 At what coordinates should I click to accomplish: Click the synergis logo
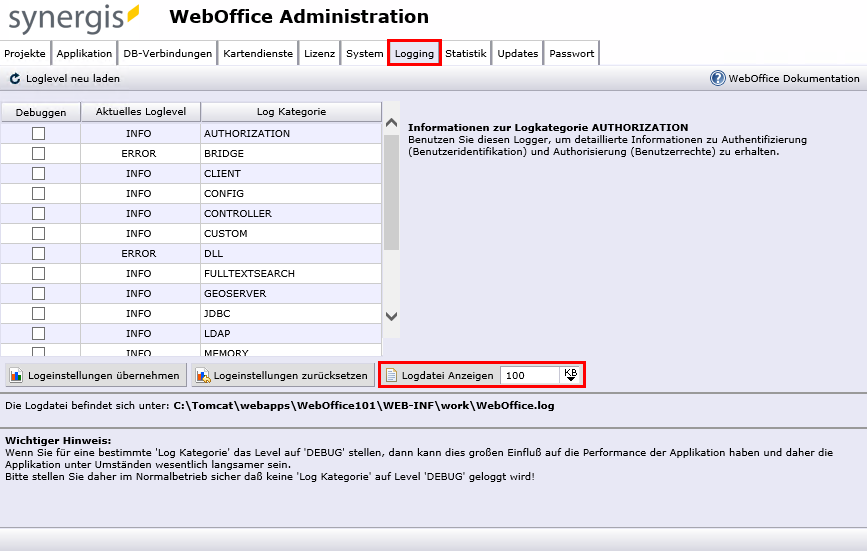coord(74,18)
